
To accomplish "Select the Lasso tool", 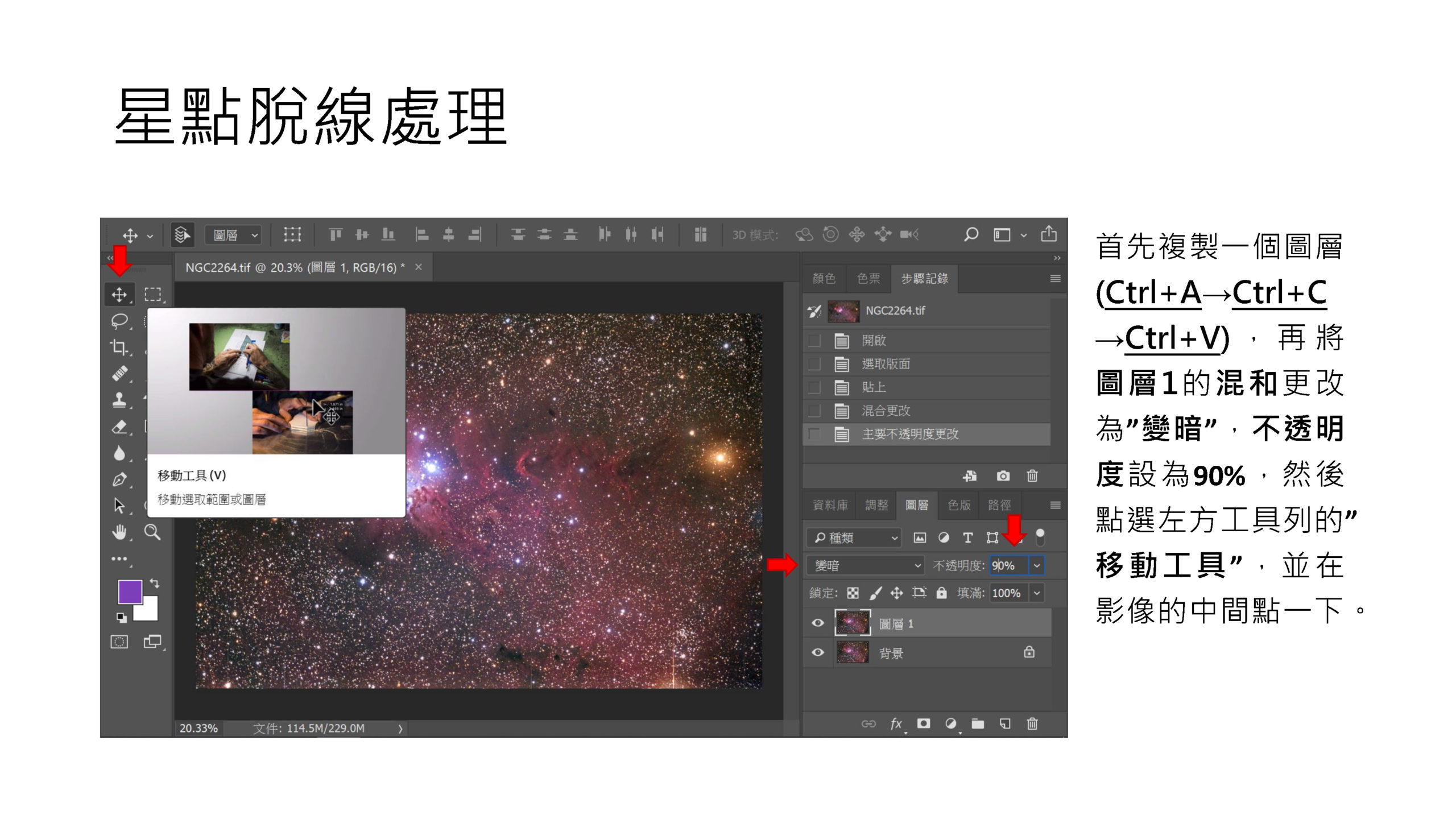I will click(119, 321).
